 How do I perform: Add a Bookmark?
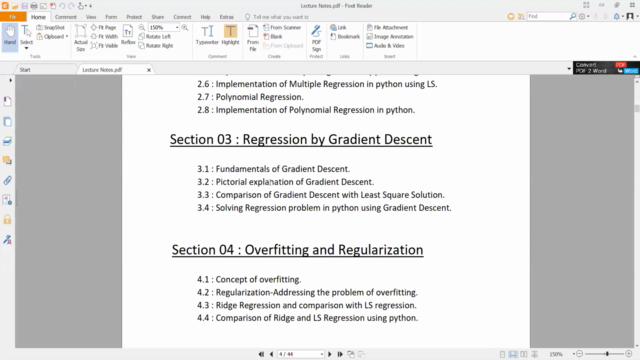(345, 36)
